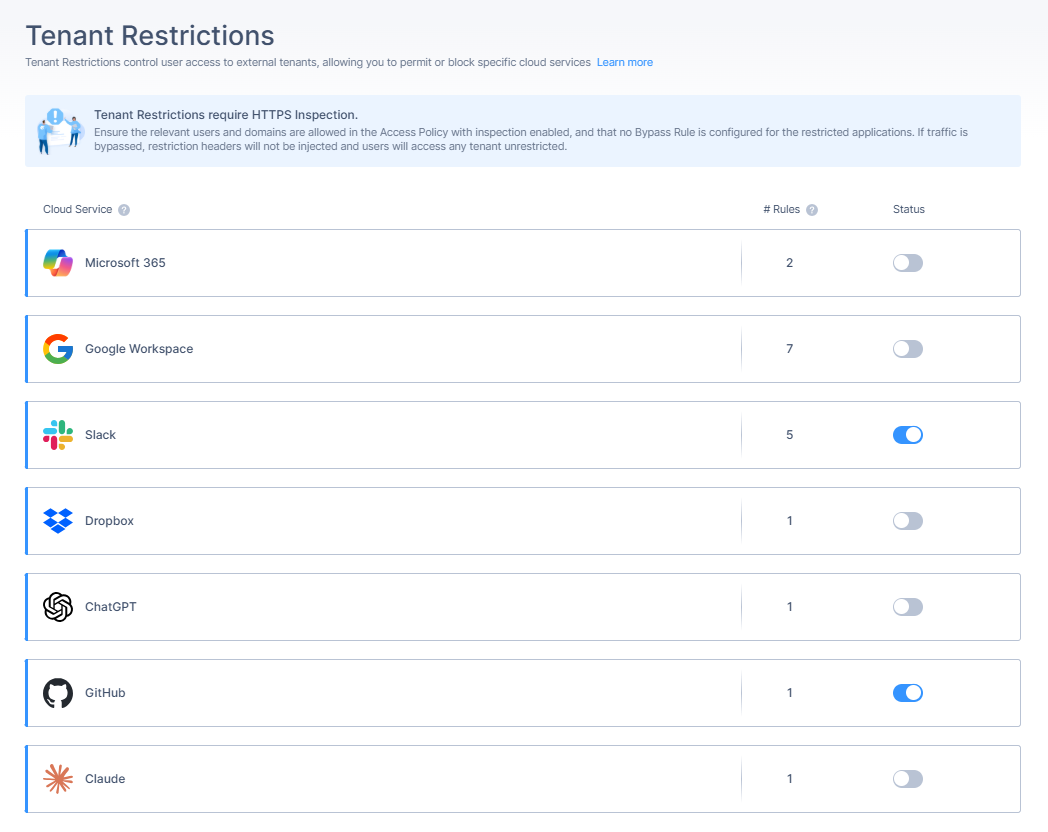
Task: Enable the Claude status toggle
Action: 908,779
